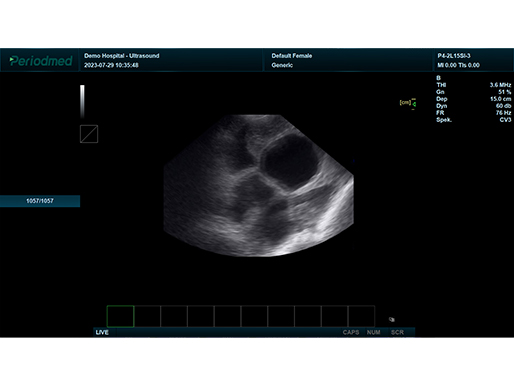This screenshot has width=514, height=386.
Task: Click the Periodmed logo
Action: tap(40, 61)
